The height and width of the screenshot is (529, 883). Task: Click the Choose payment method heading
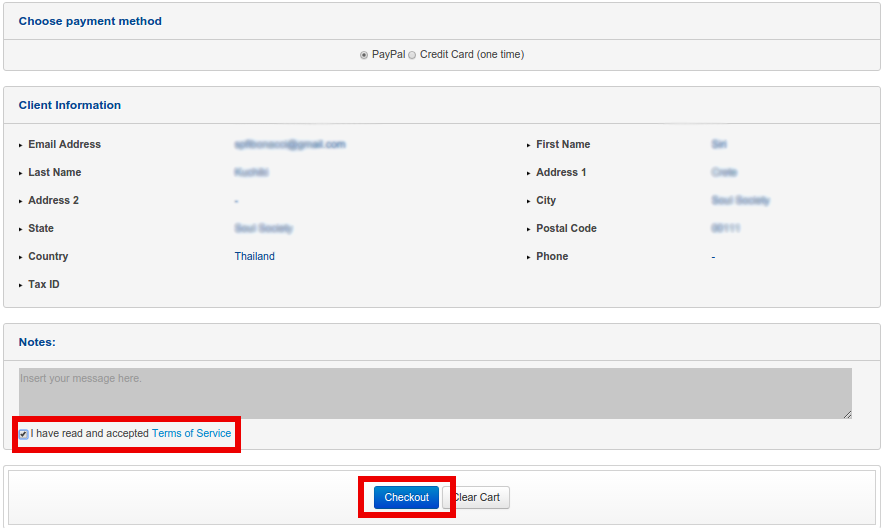coord(90,21)
